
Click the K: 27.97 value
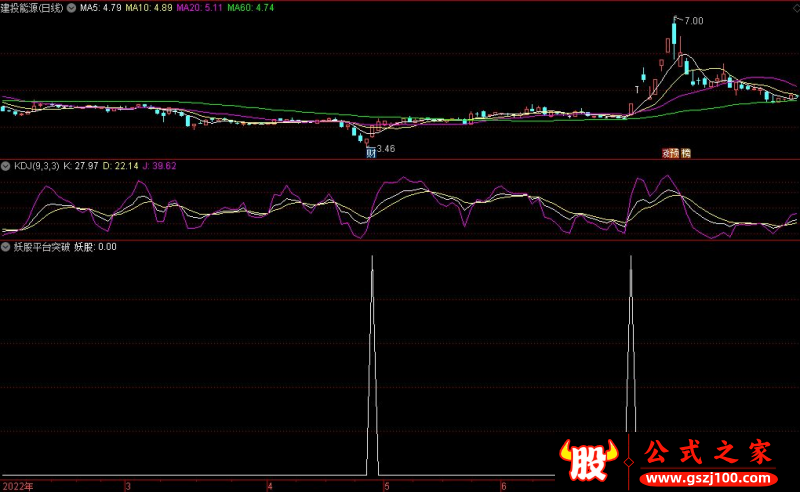click(81, 166)
